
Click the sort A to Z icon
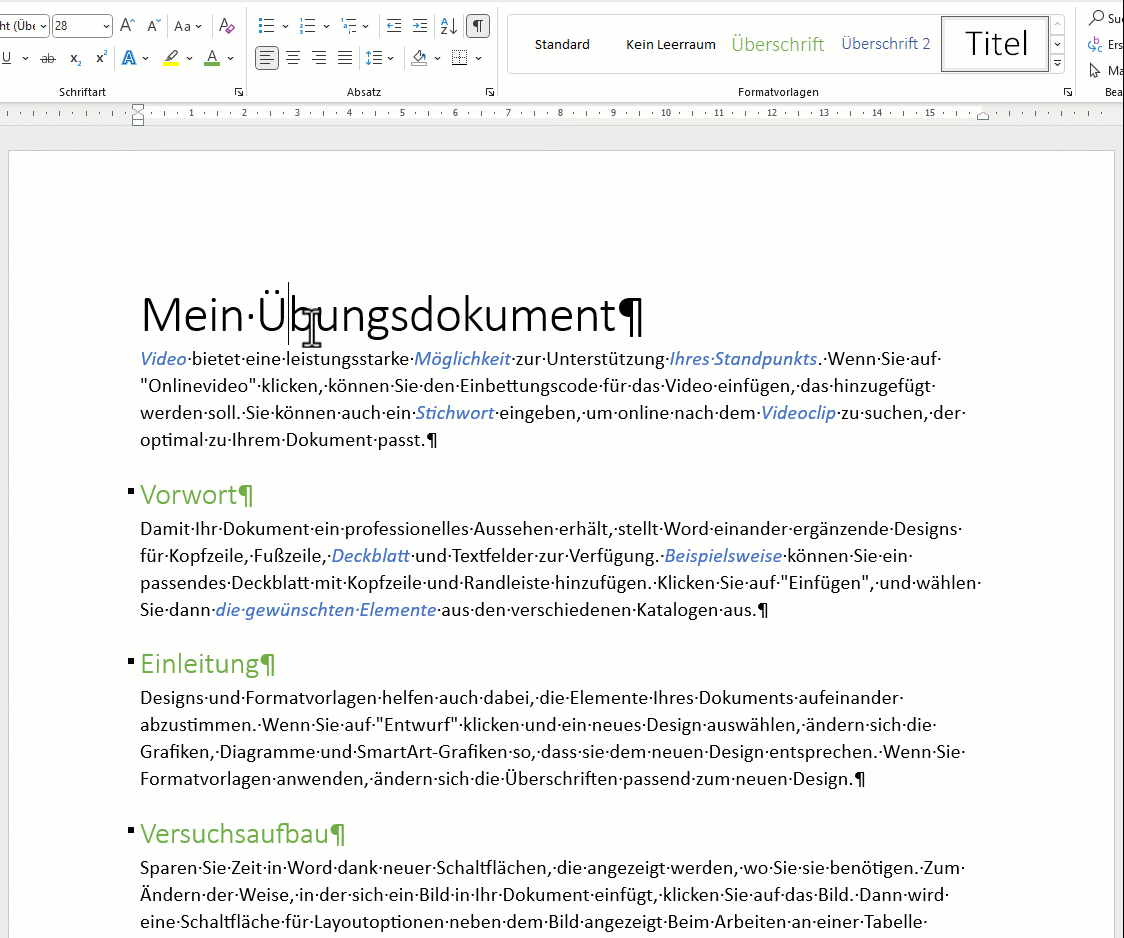pyautogui.click(x=449, y=26)
